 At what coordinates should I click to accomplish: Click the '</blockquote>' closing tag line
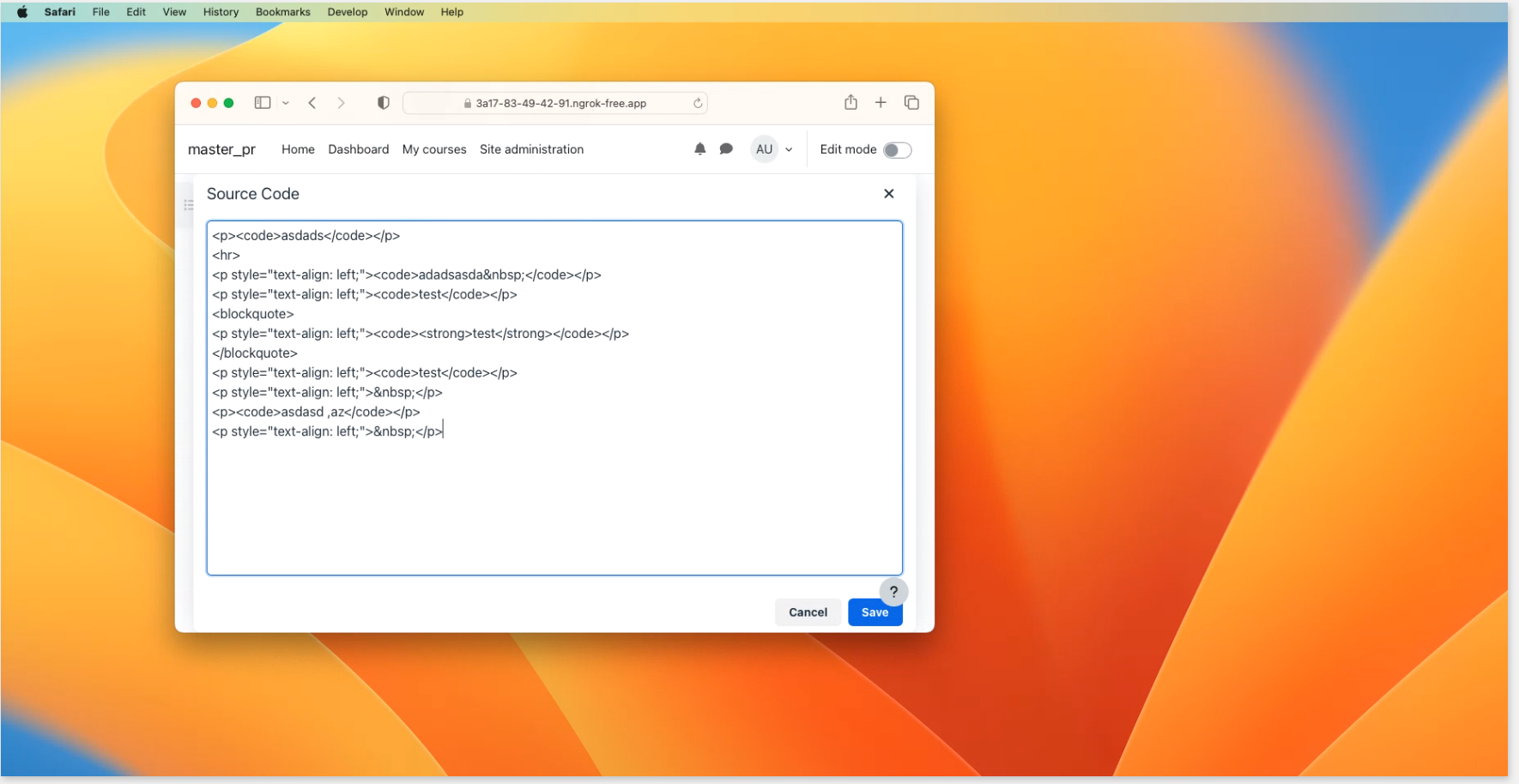click(x=255, y=353)
